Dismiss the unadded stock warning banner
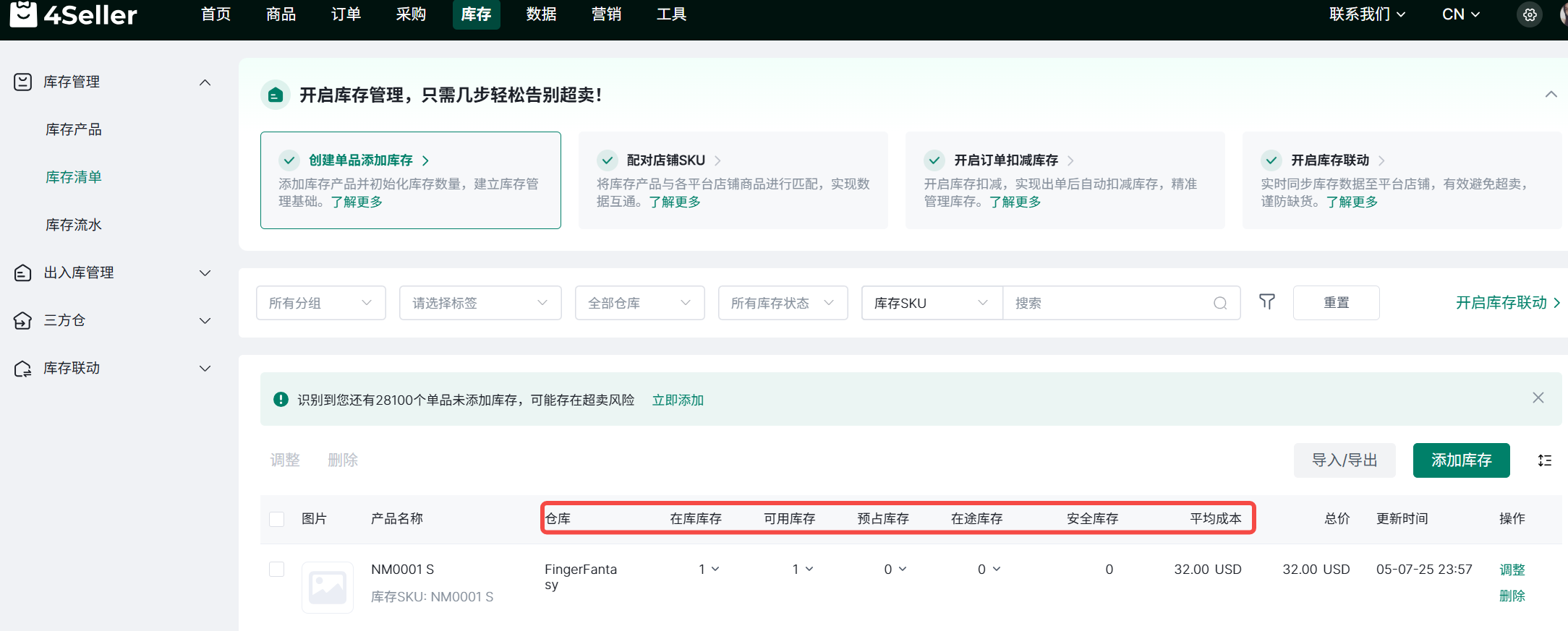The image size is (1568, 631). pos(1538,398)
